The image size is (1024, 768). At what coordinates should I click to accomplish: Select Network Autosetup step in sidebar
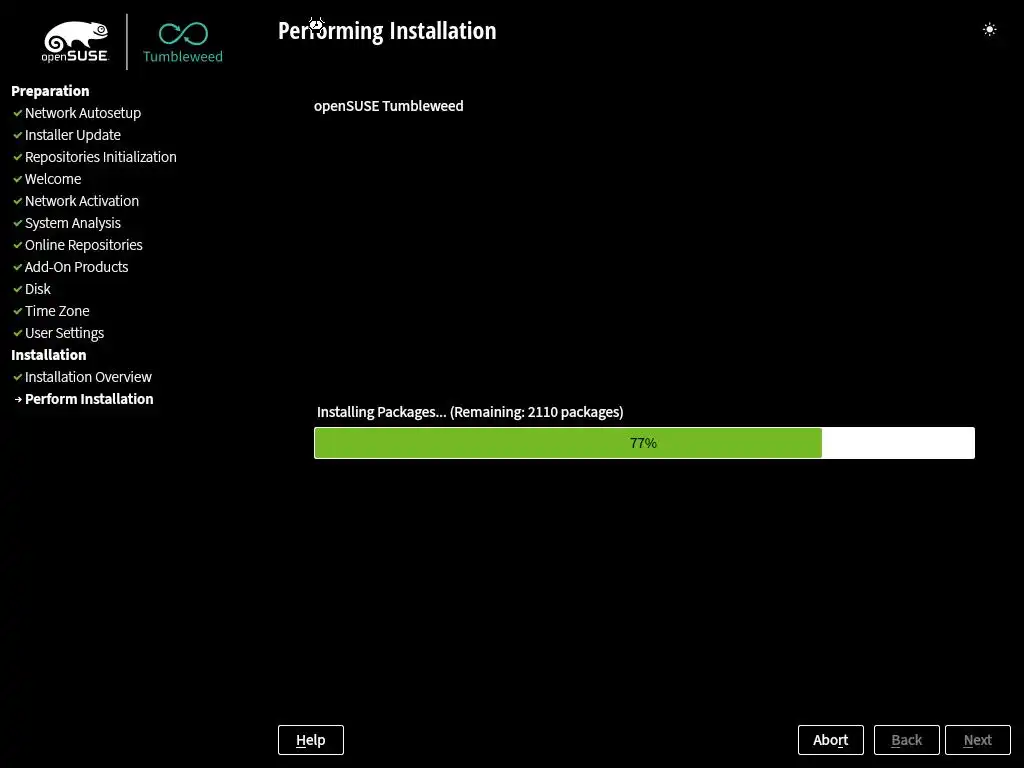pos(83,113)
